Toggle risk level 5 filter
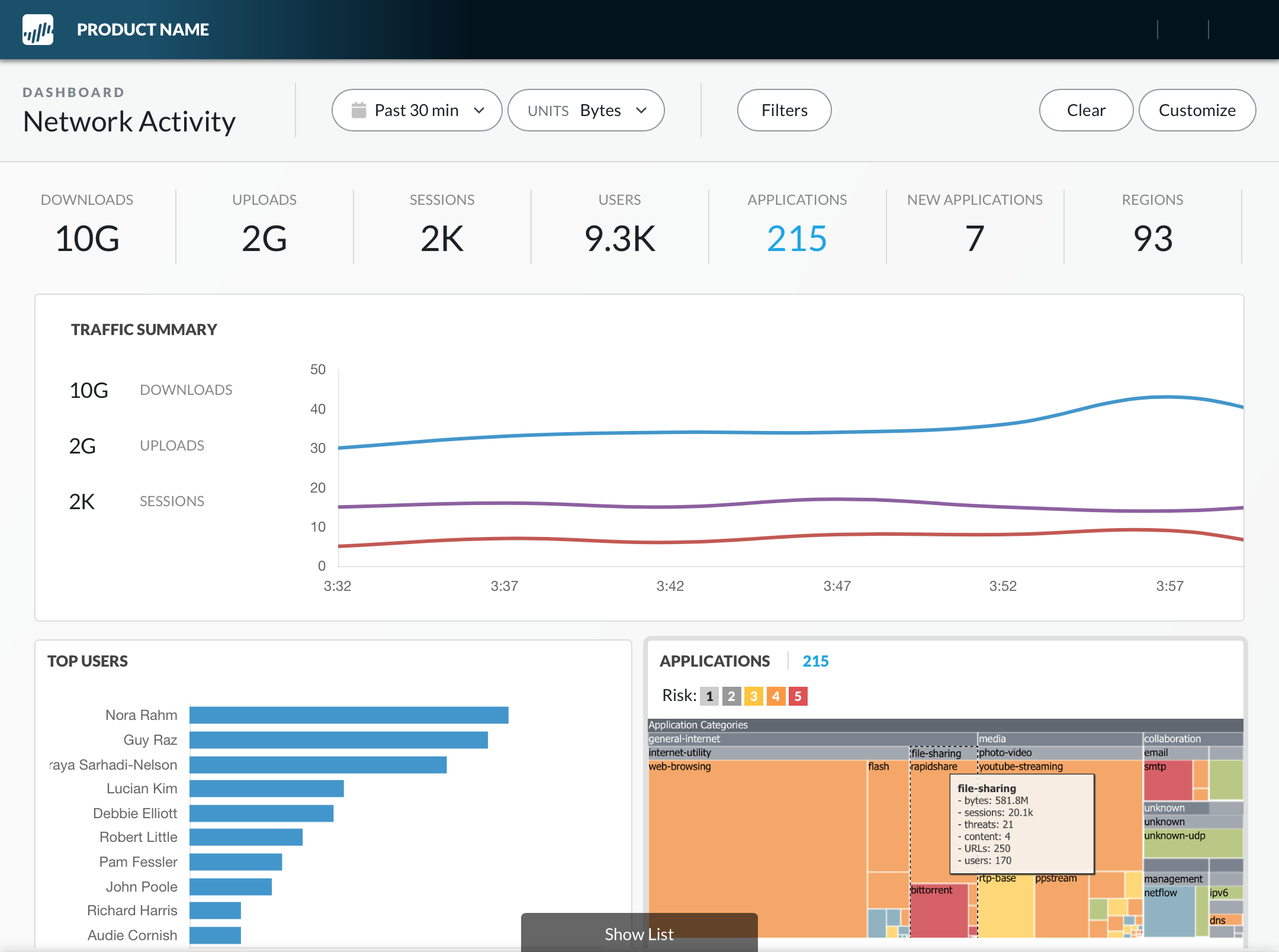 798,696
